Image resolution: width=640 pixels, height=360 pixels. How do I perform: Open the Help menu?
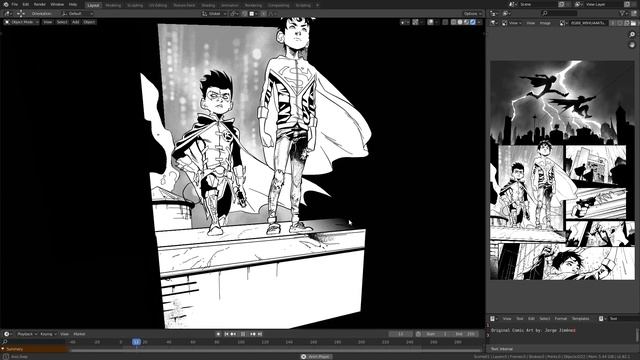[73, 4]
